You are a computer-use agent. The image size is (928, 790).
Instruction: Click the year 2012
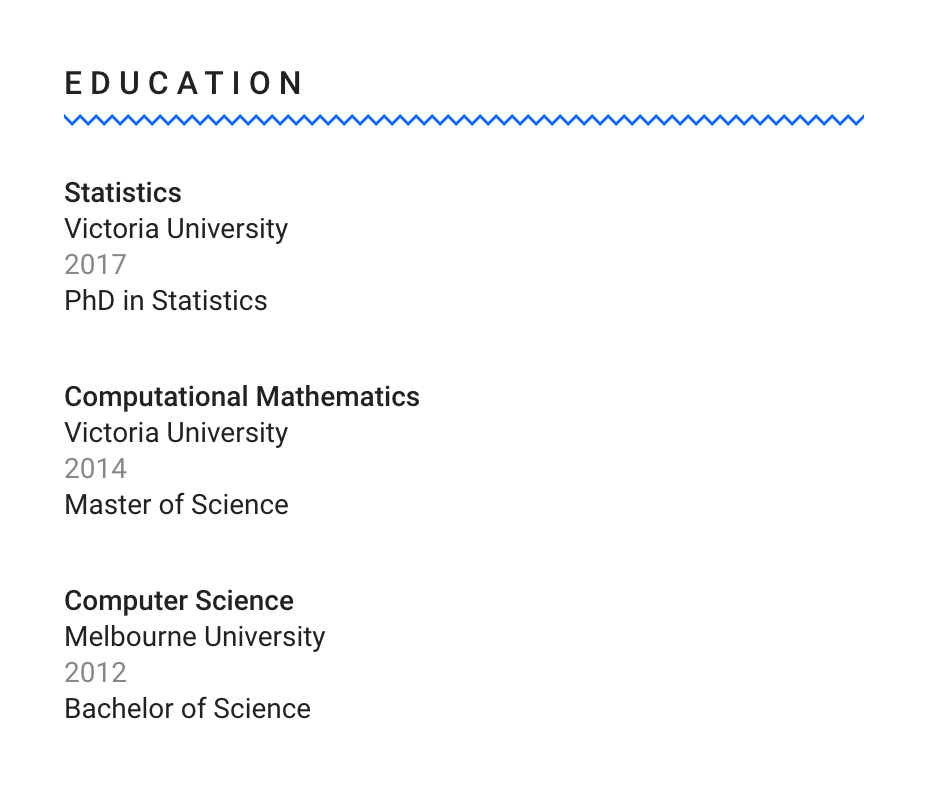[95, 673]
